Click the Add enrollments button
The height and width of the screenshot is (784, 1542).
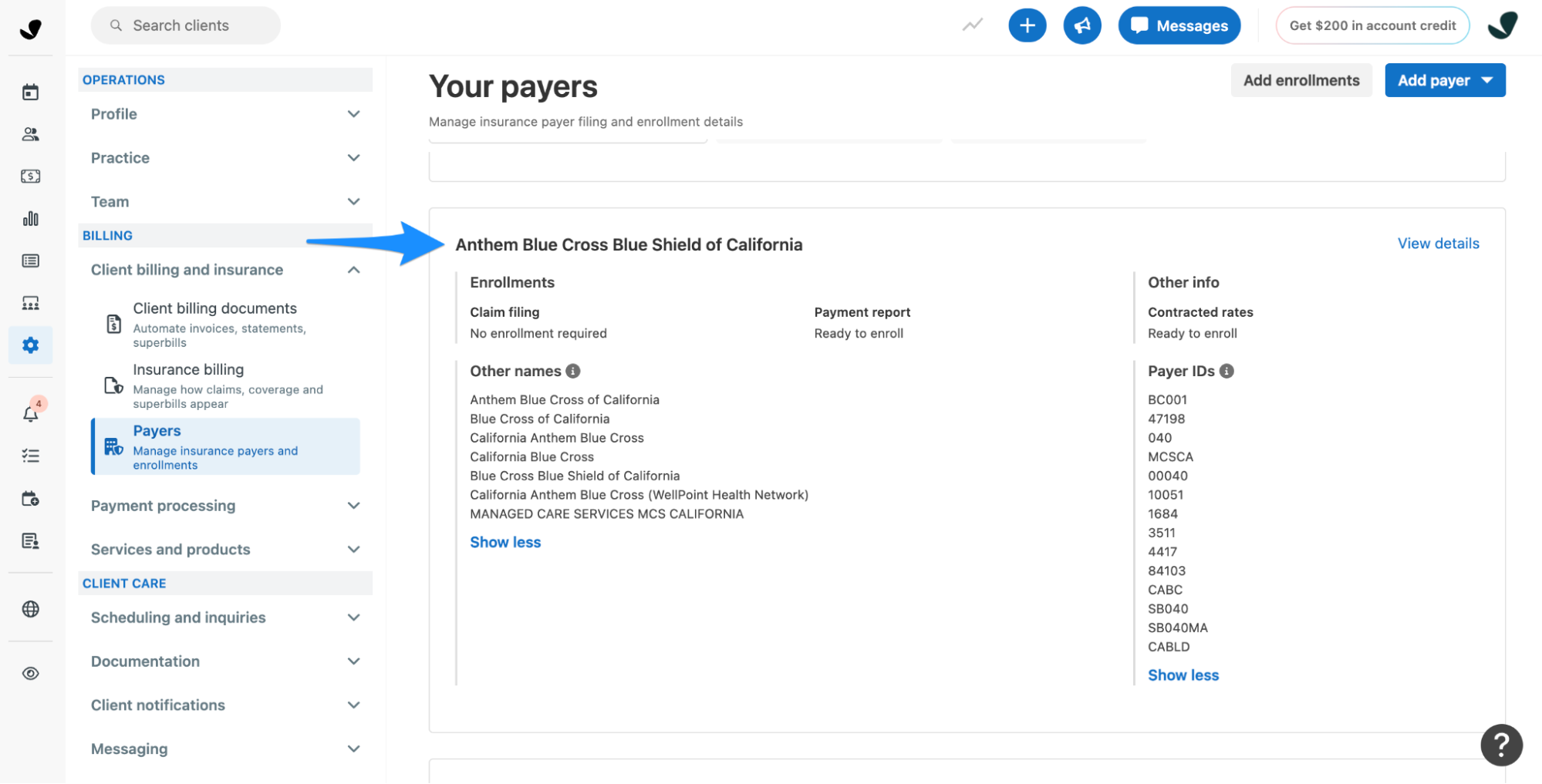pyautogui.click(x=1301, y=80)
